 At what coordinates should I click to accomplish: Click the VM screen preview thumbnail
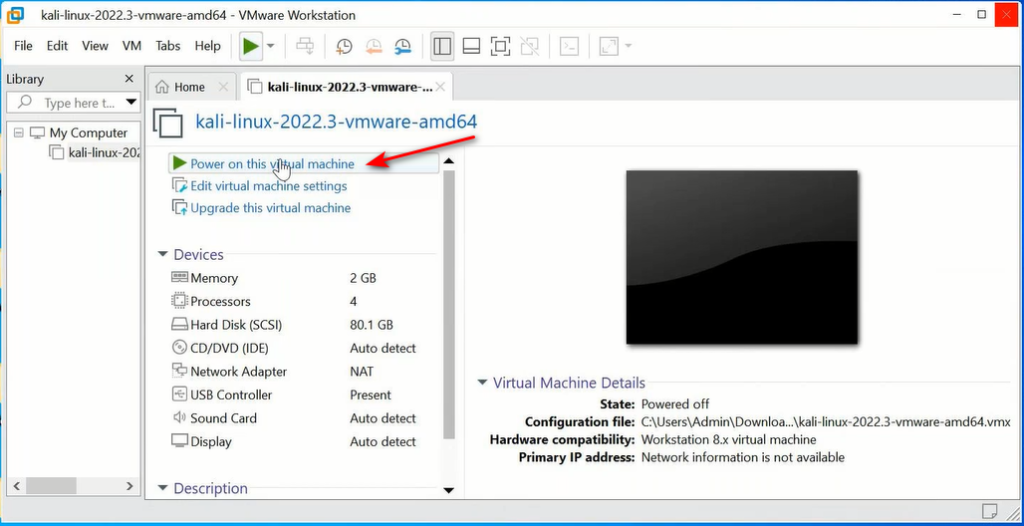pyautogui.click(x=742, y=257)
